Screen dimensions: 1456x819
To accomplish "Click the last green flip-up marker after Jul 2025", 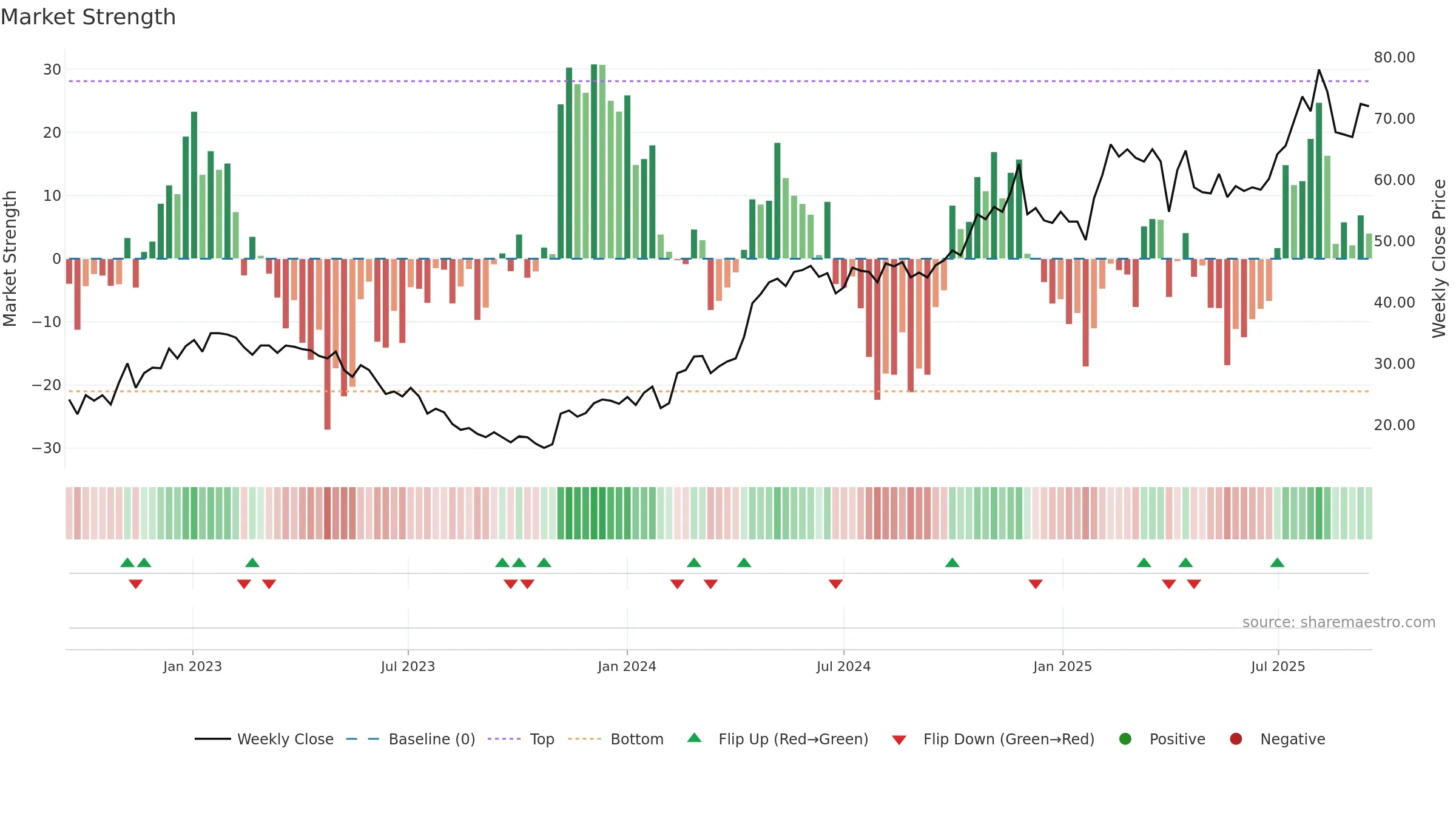I will pos(1277,562).
